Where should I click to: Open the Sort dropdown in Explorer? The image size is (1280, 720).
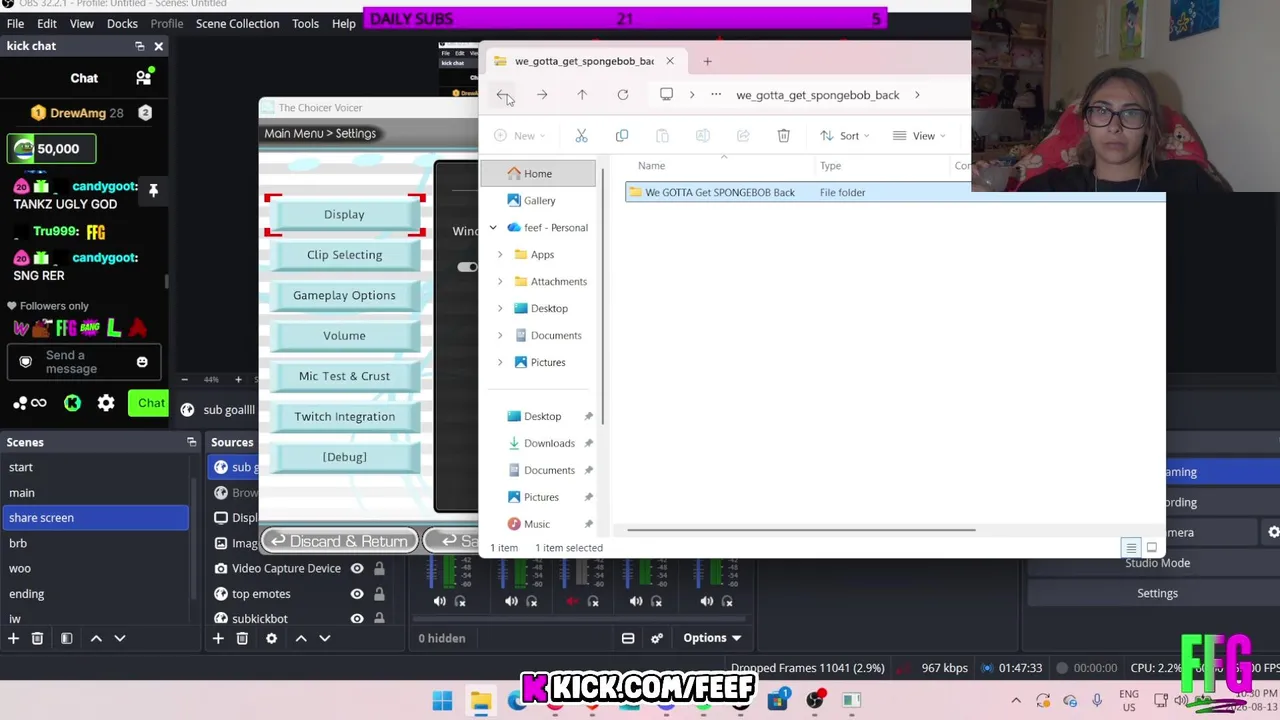tap(845, 136)
